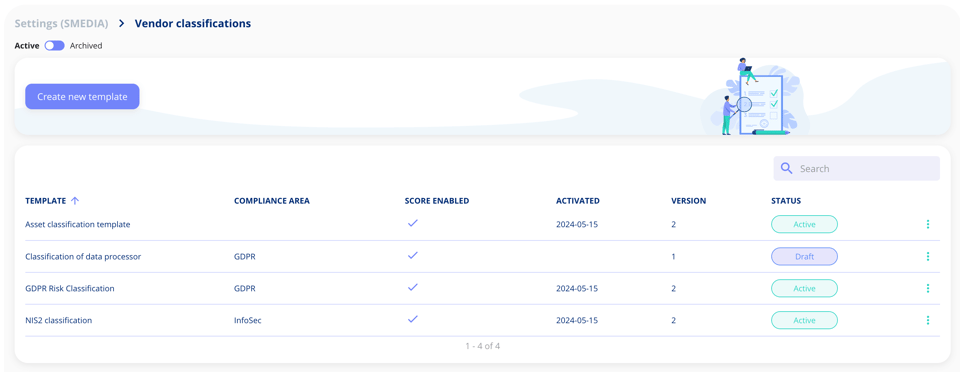Viewport: 960px width, 372px height.
Task: Open kebab menu for GDPR Risk Classification
Action: point(928,288)
